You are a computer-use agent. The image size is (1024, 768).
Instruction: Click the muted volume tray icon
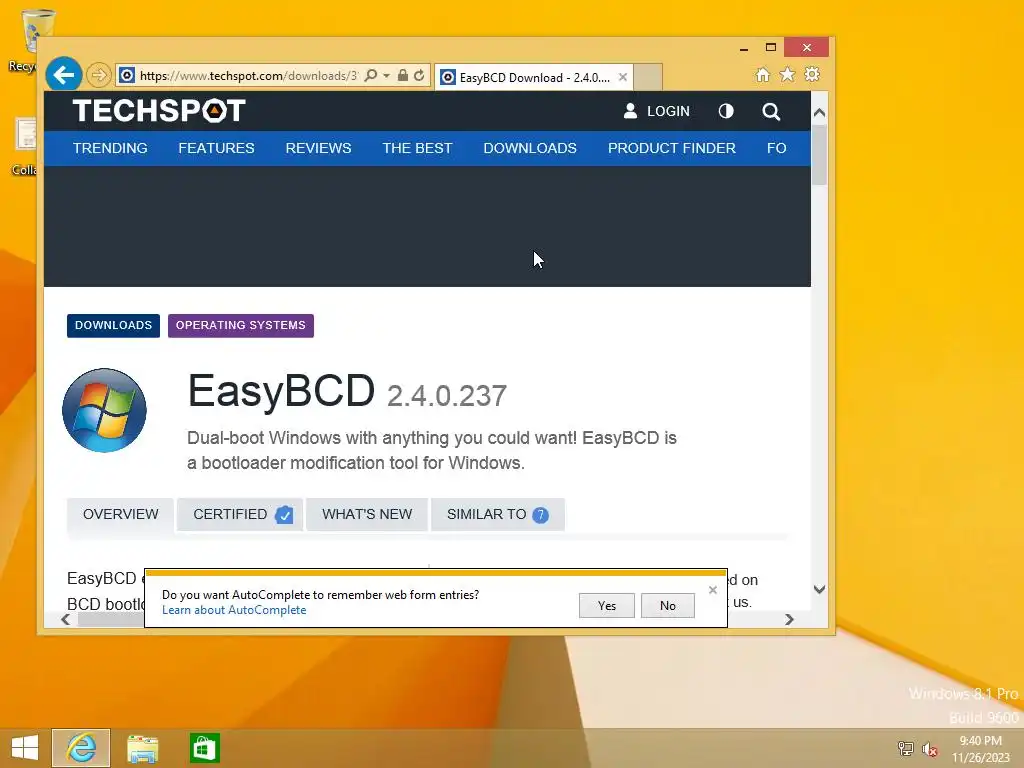click(929, 749)
